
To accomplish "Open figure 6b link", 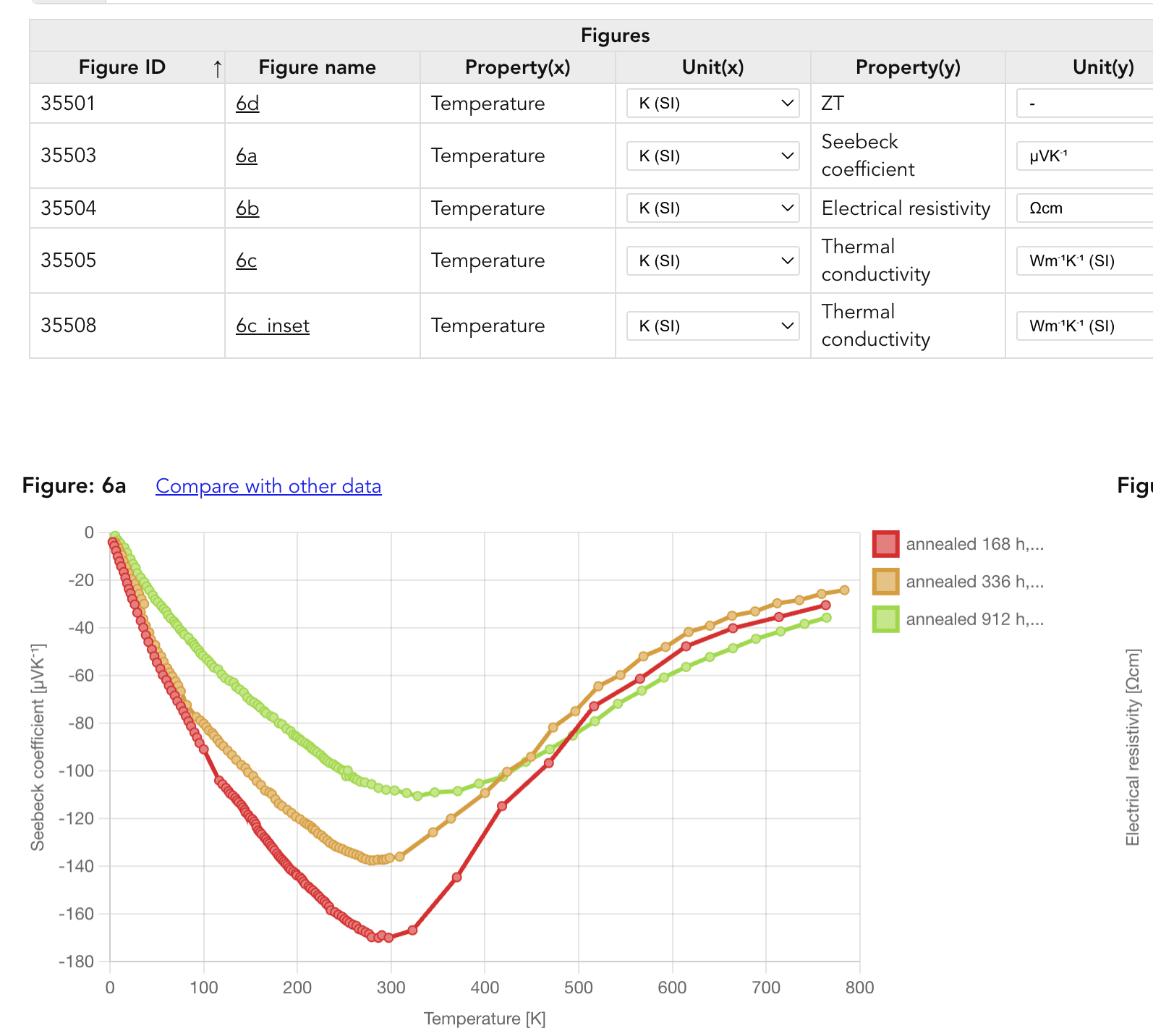I will coord(247,208).
